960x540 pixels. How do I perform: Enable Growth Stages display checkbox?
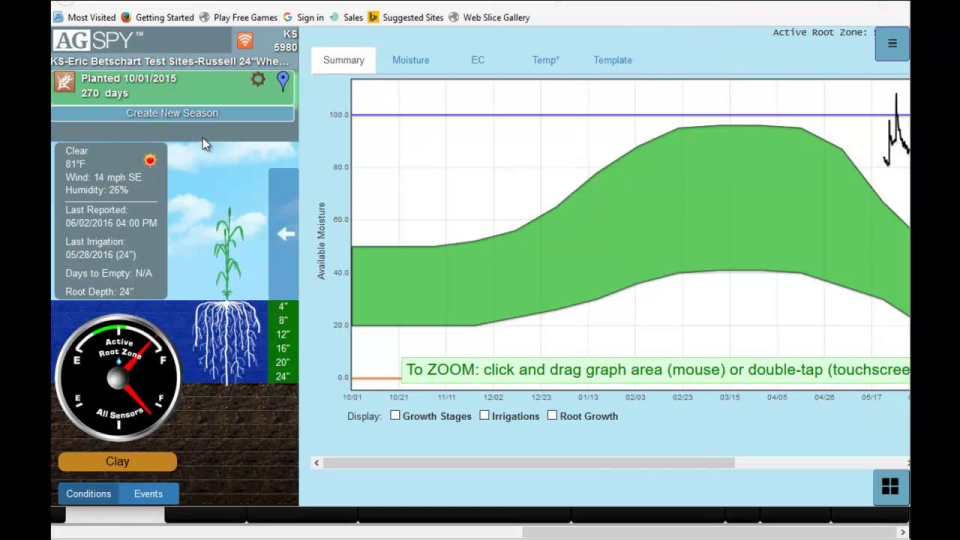pos(395,415)
